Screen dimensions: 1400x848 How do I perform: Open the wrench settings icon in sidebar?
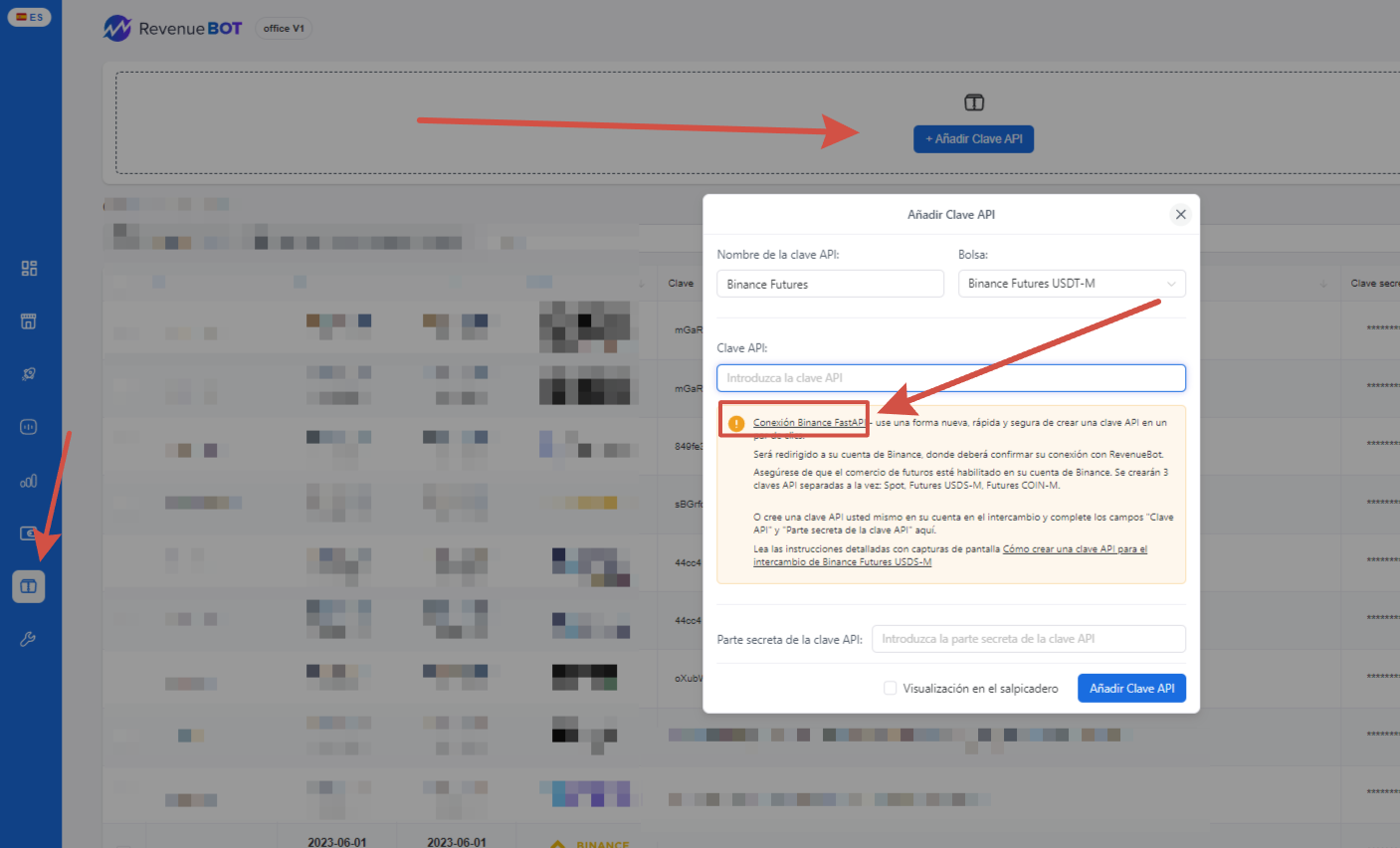(x=29, y=639)
